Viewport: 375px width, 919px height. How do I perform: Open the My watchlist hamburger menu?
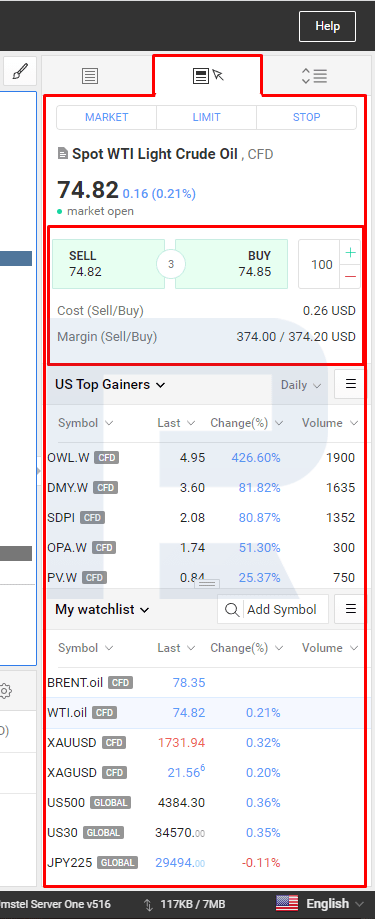tap(350, 610)
